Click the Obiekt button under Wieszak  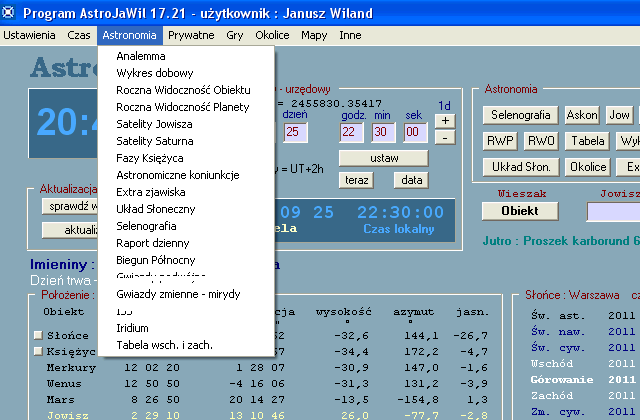click(520, 211)
